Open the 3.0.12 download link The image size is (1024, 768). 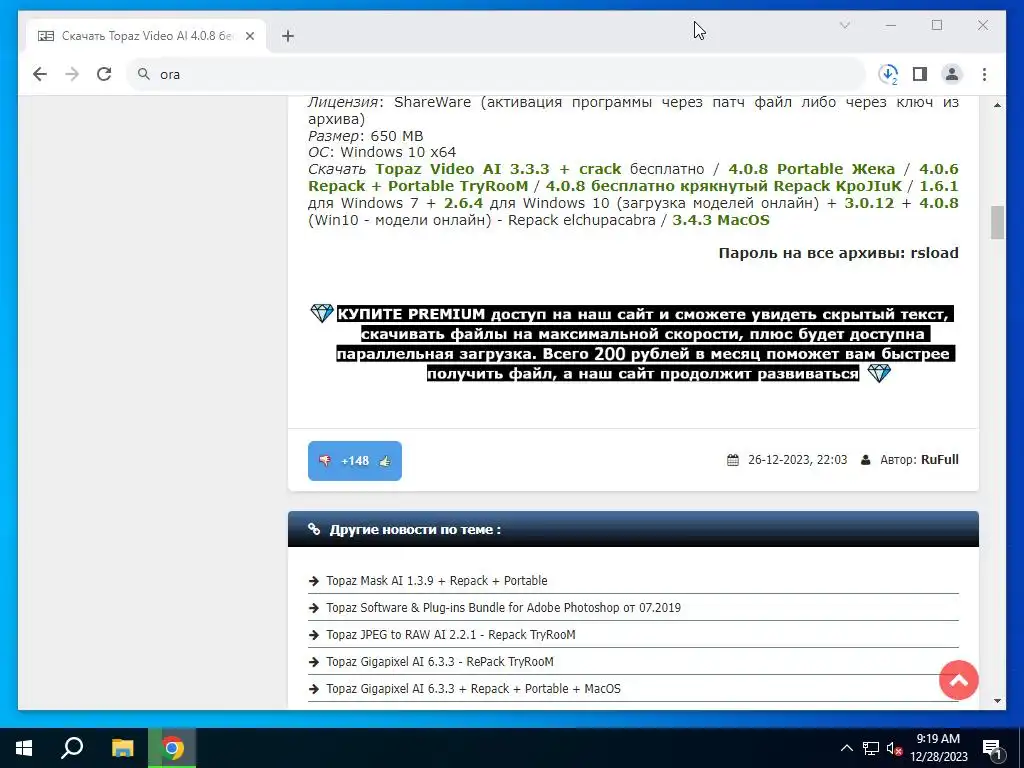coord(869,203)
